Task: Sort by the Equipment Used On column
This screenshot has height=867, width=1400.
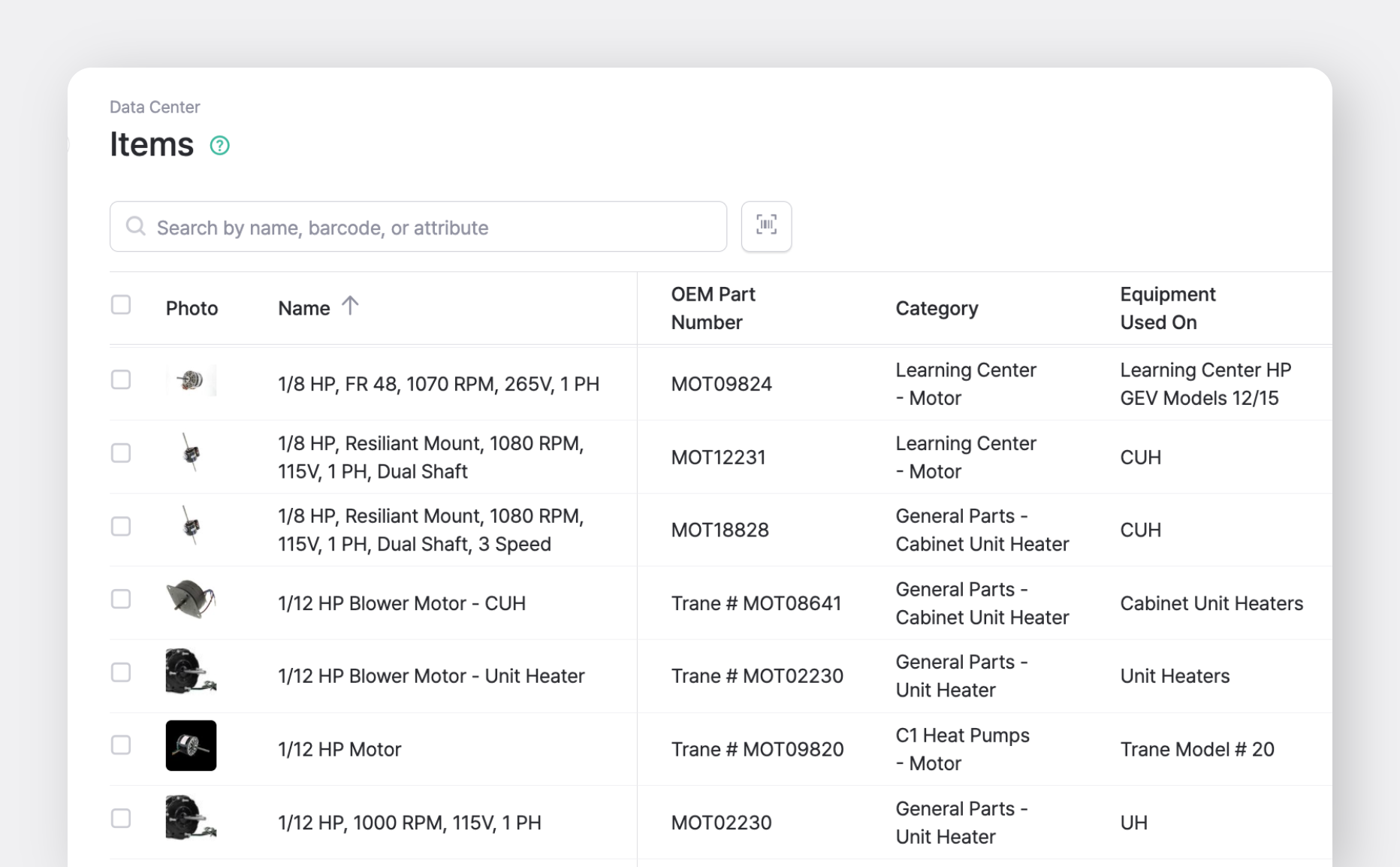Action: [x=1167, y=308]
